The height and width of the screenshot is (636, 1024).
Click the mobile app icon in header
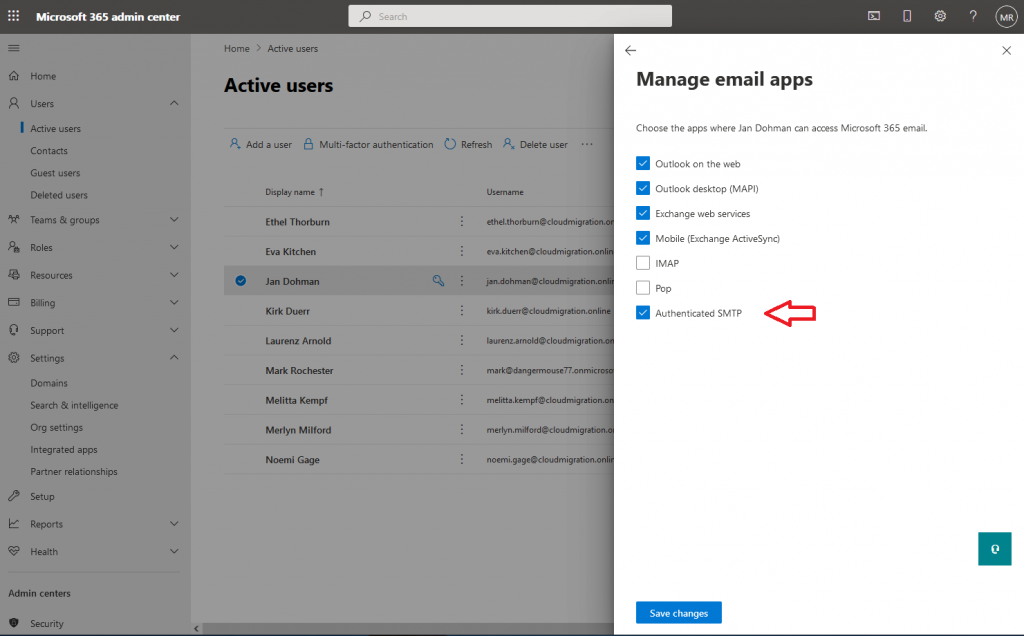(x=907, y=16)
